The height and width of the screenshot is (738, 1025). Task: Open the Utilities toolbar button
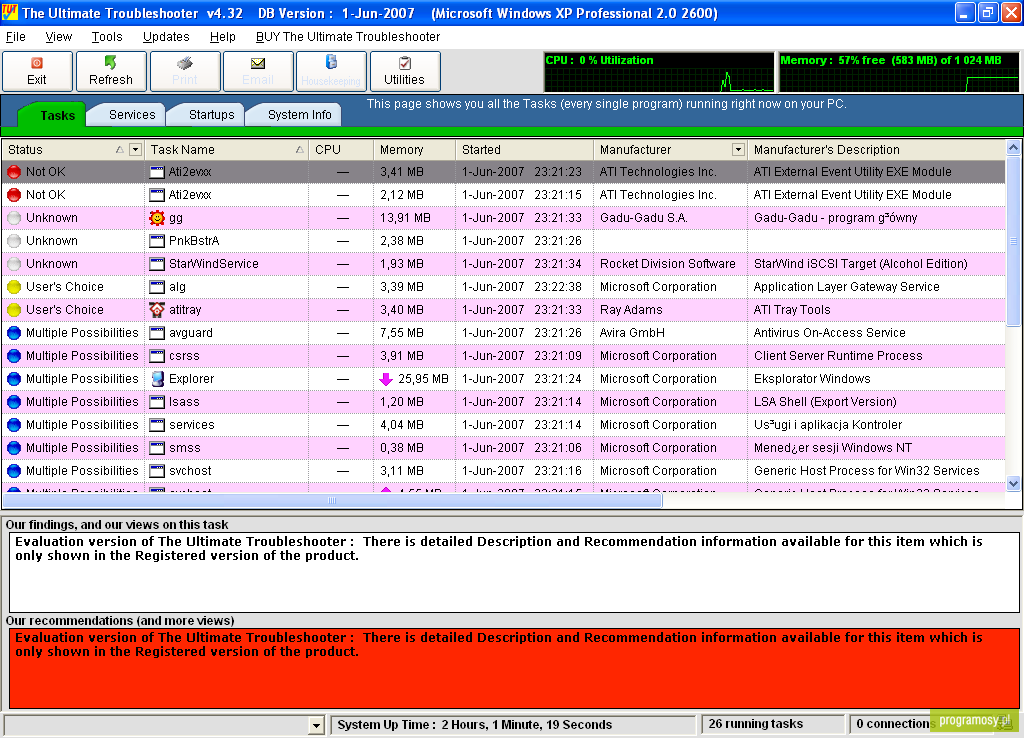point(405,71)
